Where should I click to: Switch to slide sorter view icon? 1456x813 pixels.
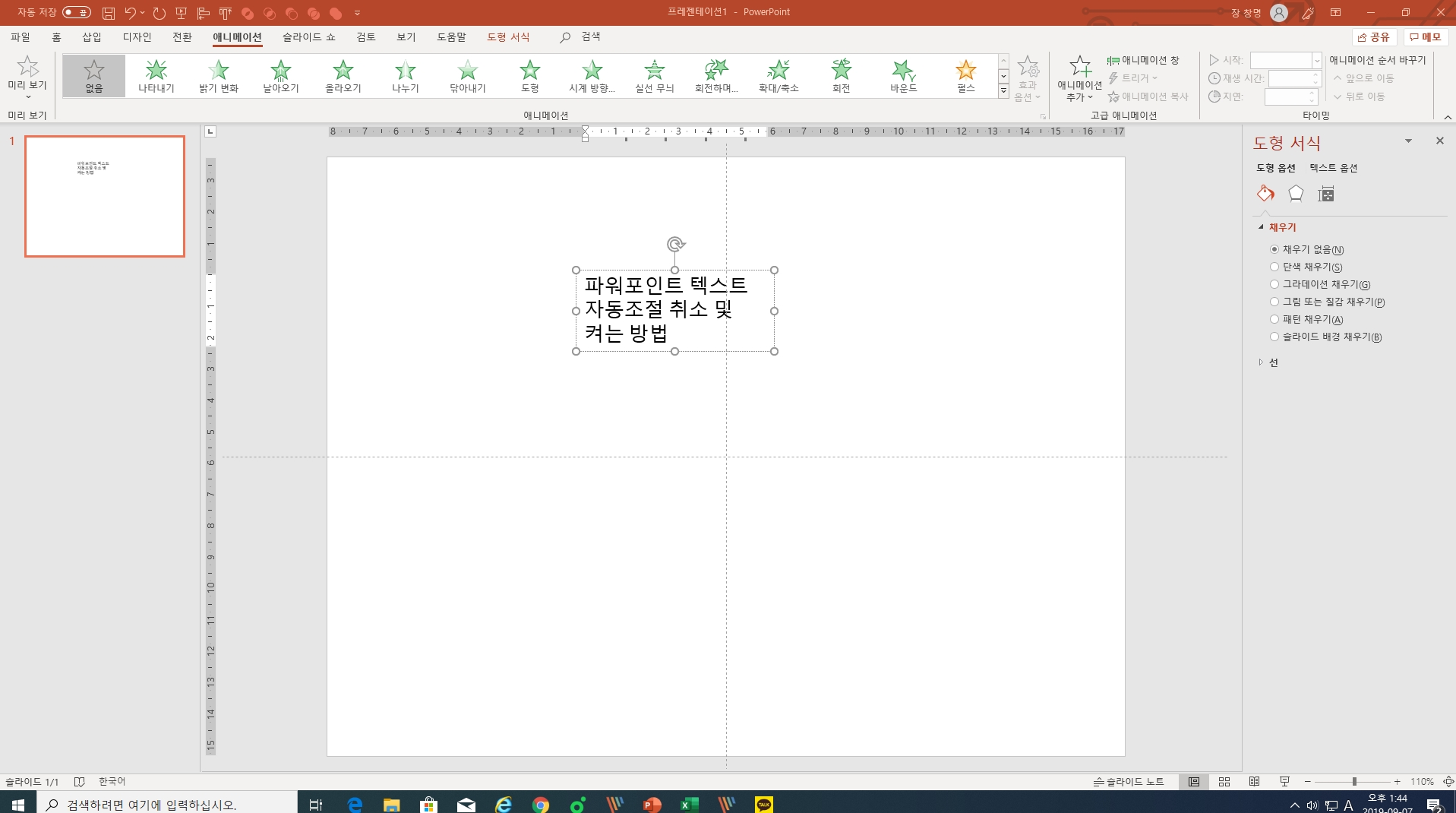pos(1224,782)
